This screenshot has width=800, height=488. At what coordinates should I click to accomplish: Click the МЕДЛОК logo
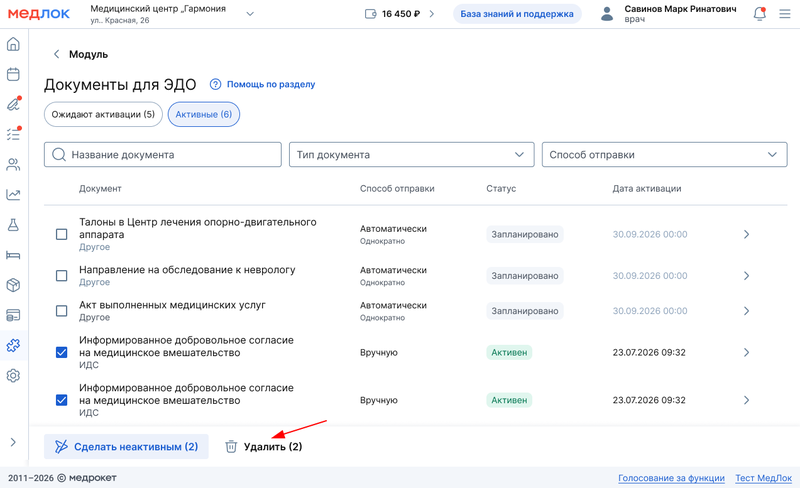(x=39, y=14)
